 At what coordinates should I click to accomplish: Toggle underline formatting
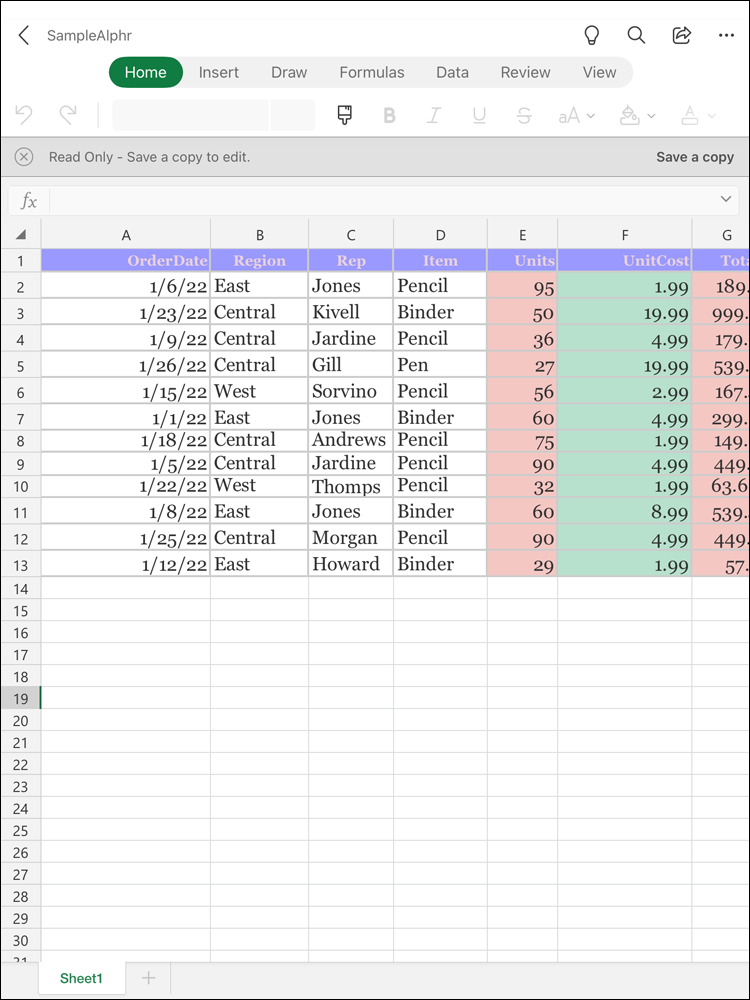pos(479,115)
